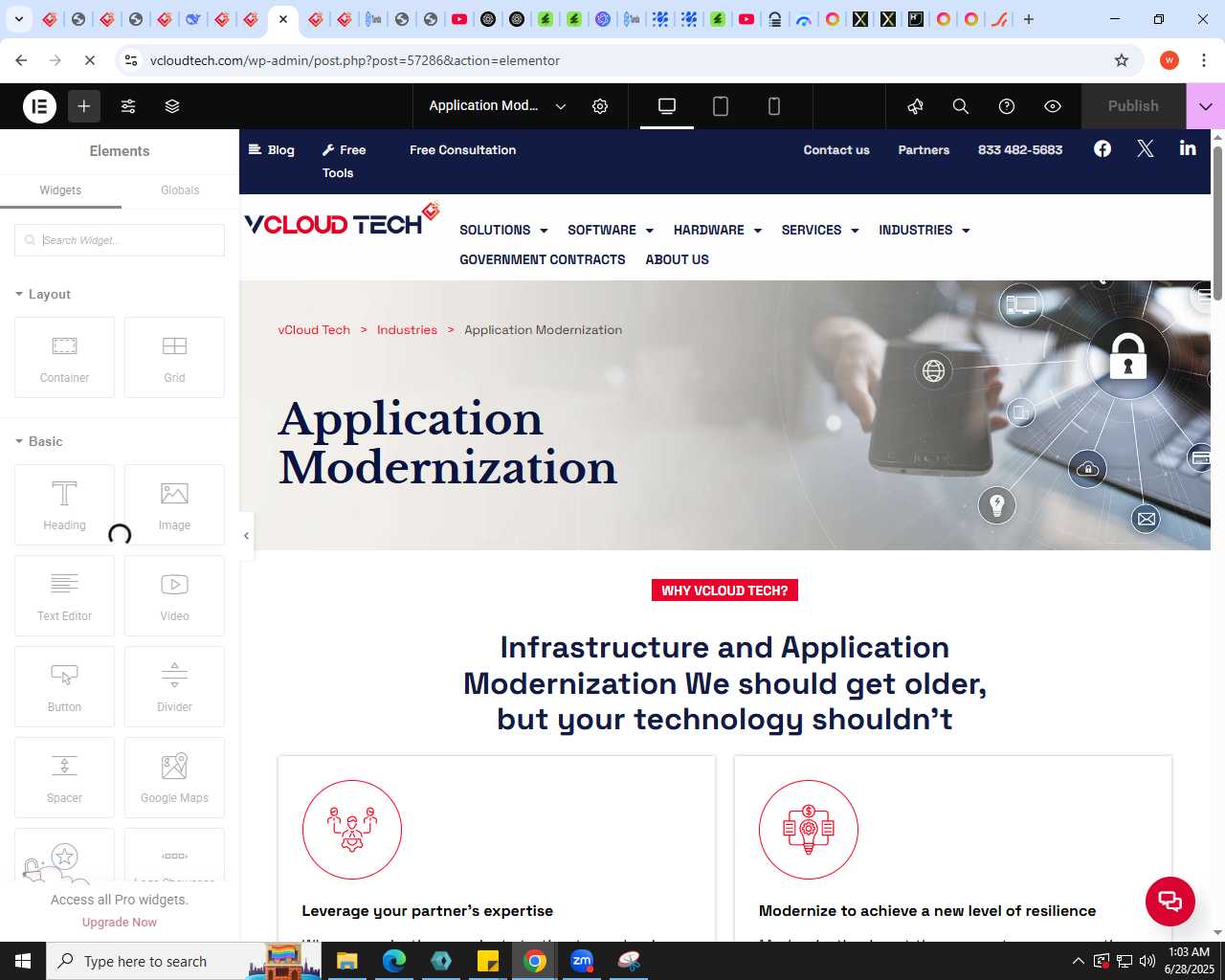1225x980 pixels.
Task: Open save options arrow beside Publish
Action: pyautogui.click(x=1206, y=106)
